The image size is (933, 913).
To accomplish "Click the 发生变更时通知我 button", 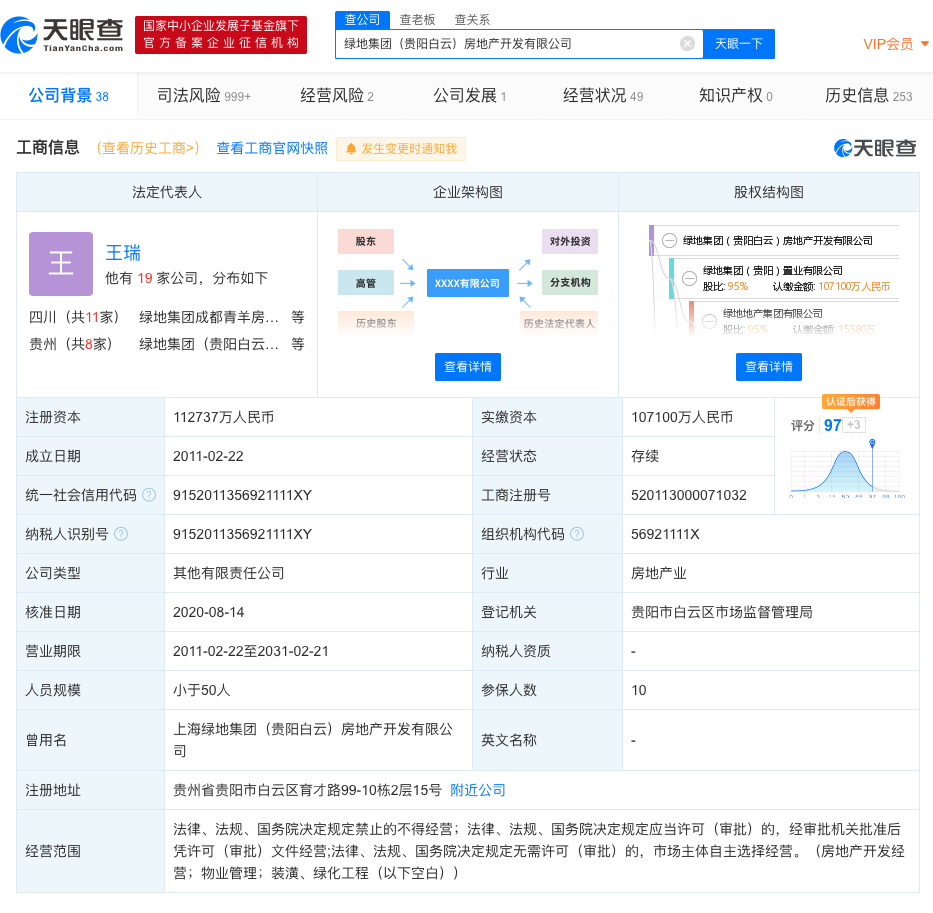I will [x=401, y=149].
